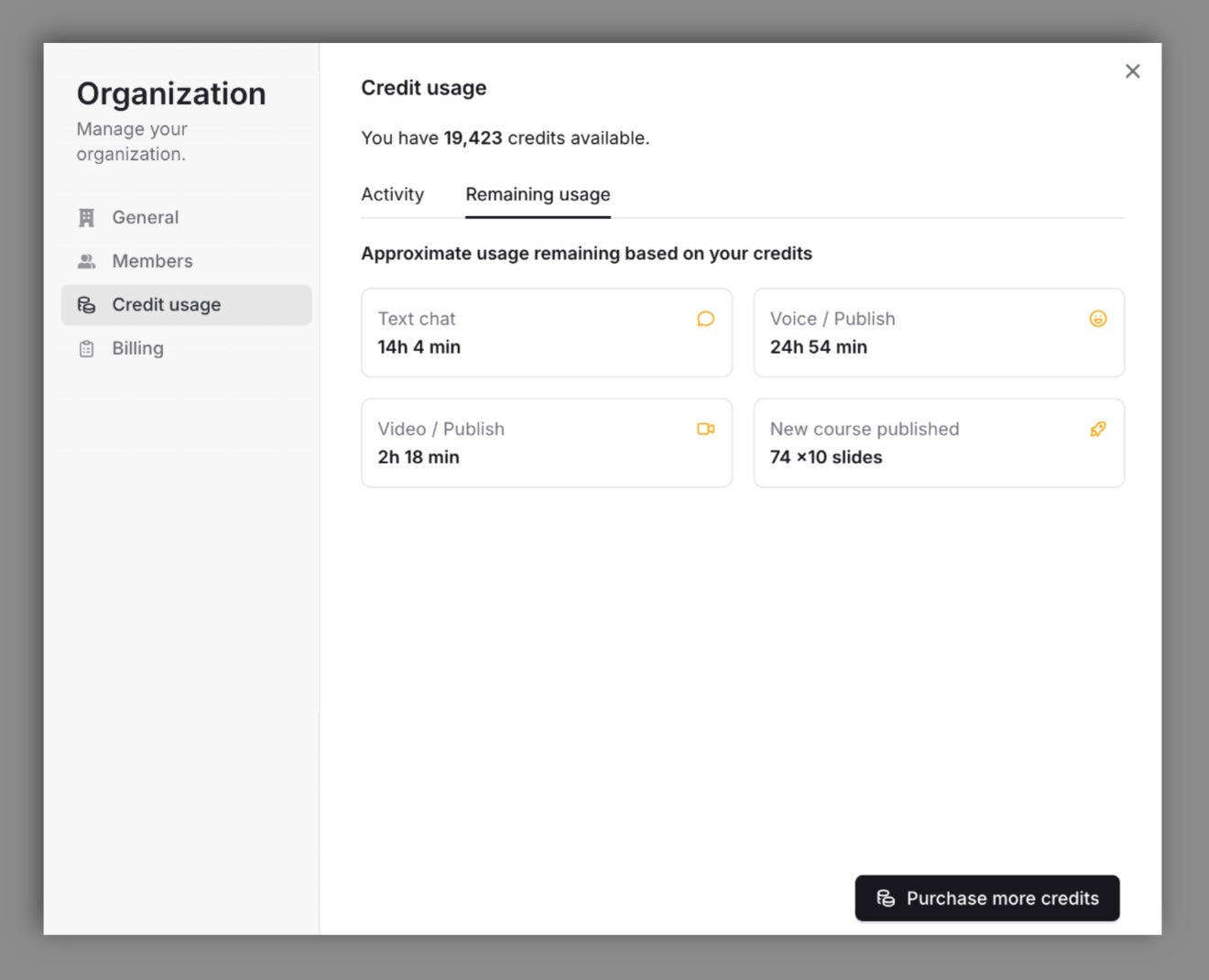Open the Billing section
1209x980 pixels.
[137, 348]
